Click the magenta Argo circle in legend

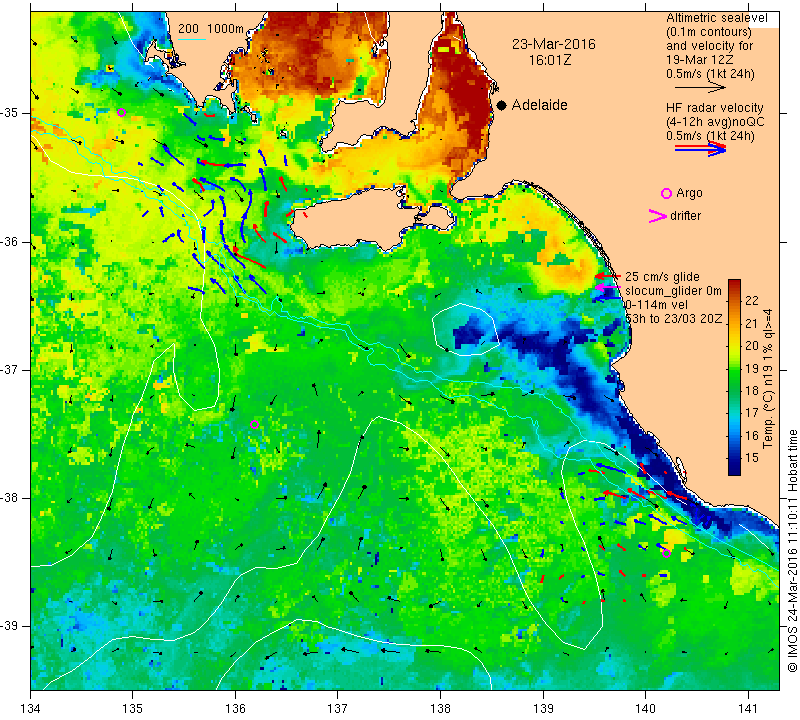point(666,193)
